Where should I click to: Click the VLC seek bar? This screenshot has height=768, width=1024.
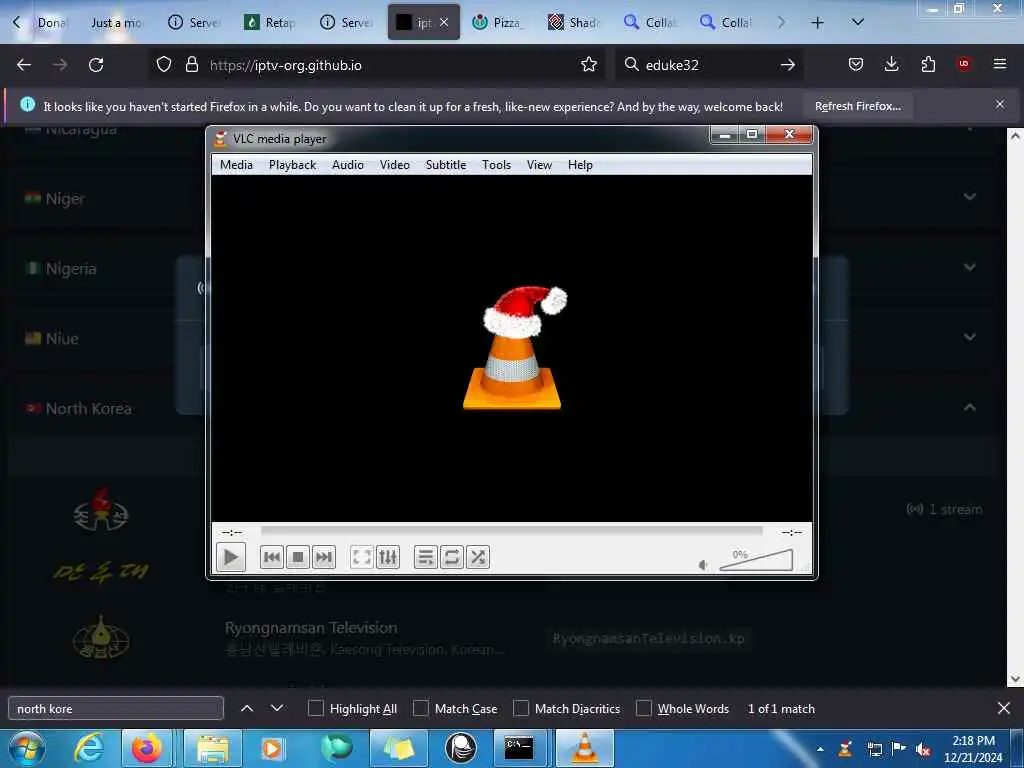(x=511, y=532)
